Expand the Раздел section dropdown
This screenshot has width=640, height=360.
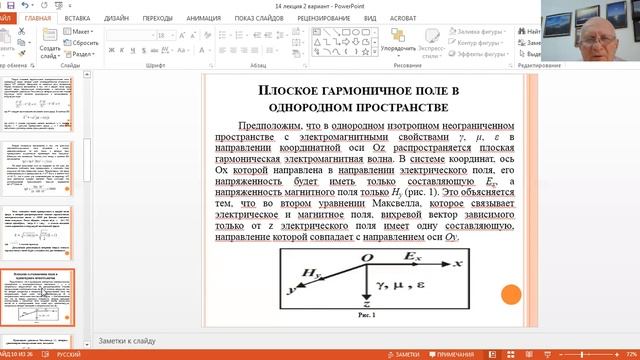tap(80, 54)
